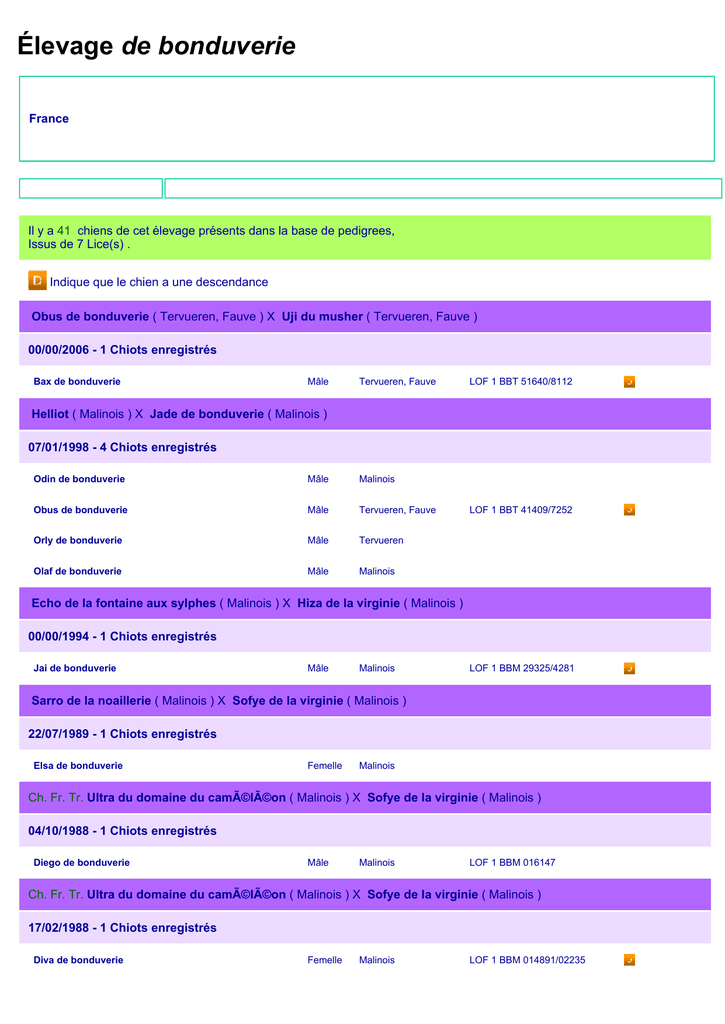Open Helliot sire link
Screen dimensions: 725x1024
point(50,414)
